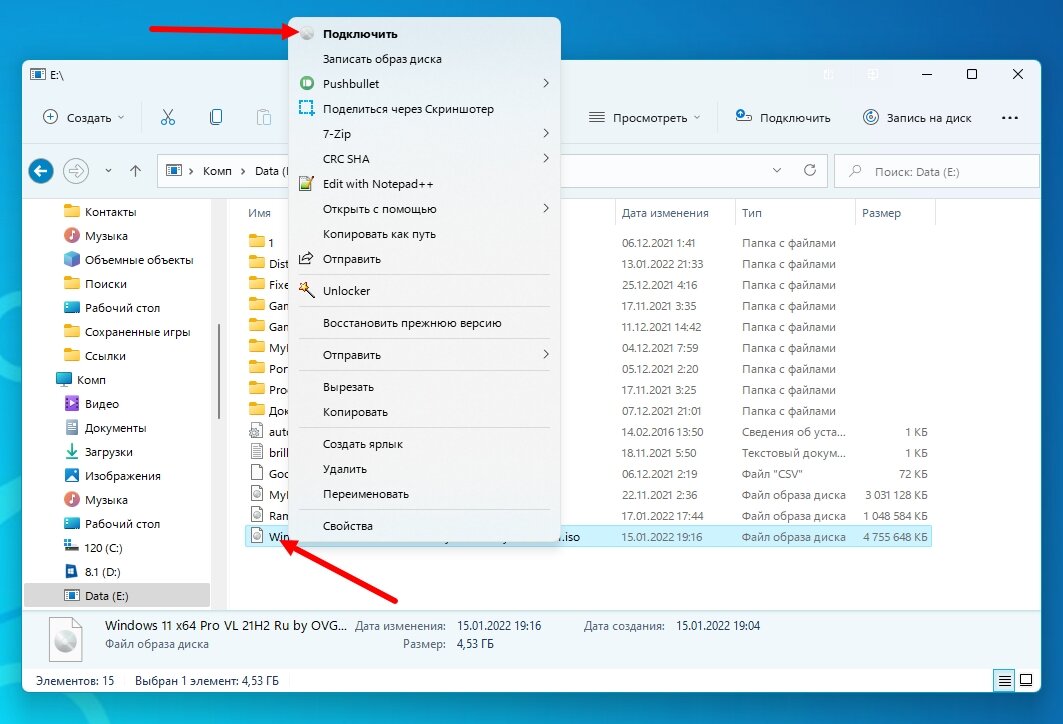Expand recent locations chevron near navigation arrows
This screenshot has height=724, width=1063.
[108, 171]
